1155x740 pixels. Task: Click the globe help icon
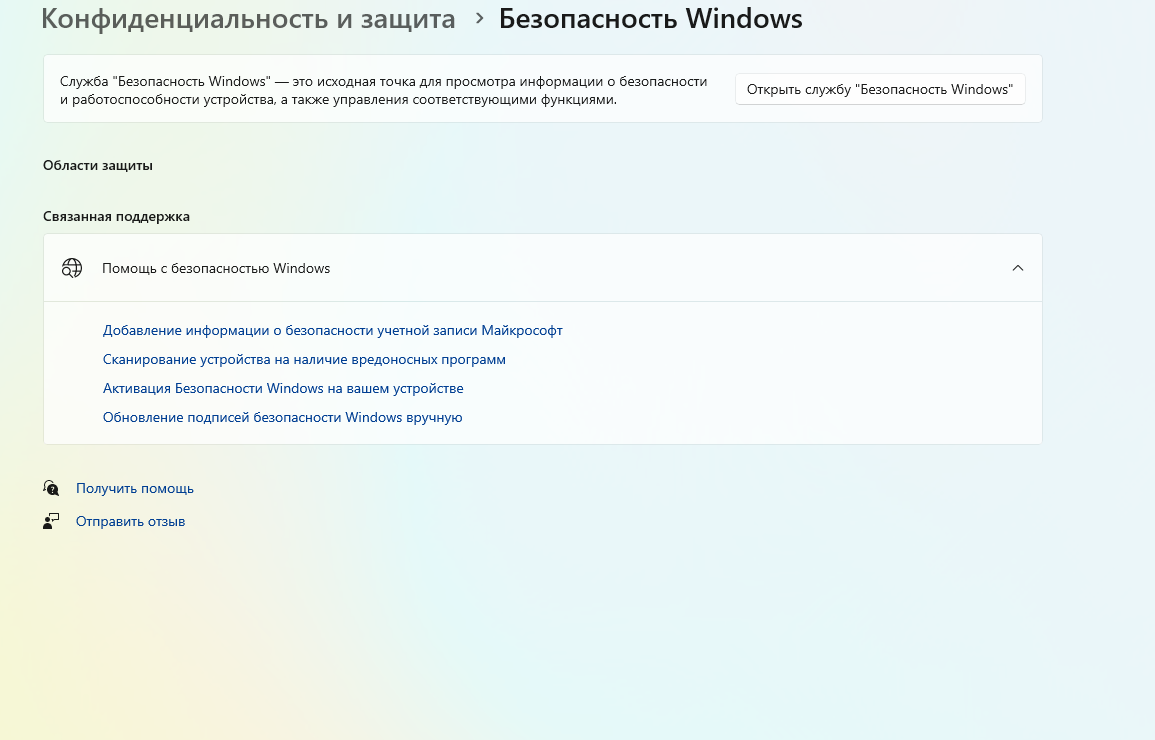[71, 268]
